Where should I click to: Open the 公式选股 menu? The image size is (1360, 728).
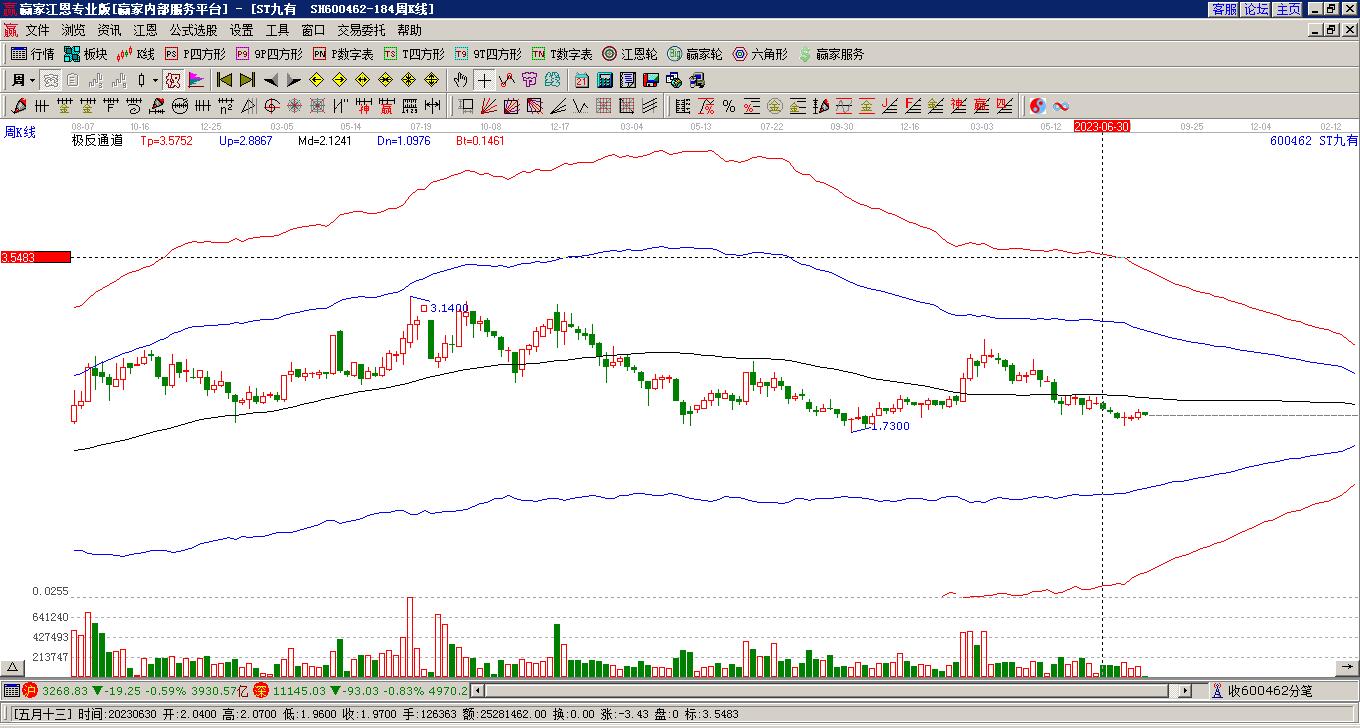tap(193, 31)
